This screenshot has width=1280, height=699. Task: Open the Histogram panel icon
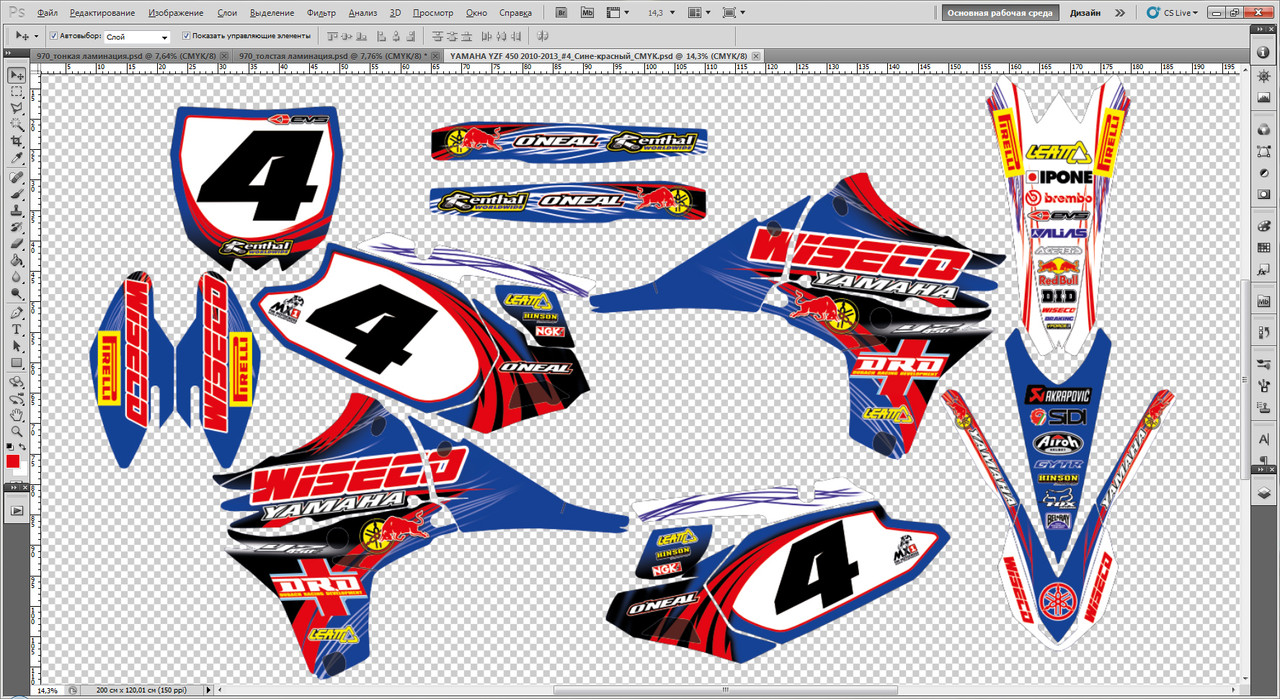(1263, 98)
